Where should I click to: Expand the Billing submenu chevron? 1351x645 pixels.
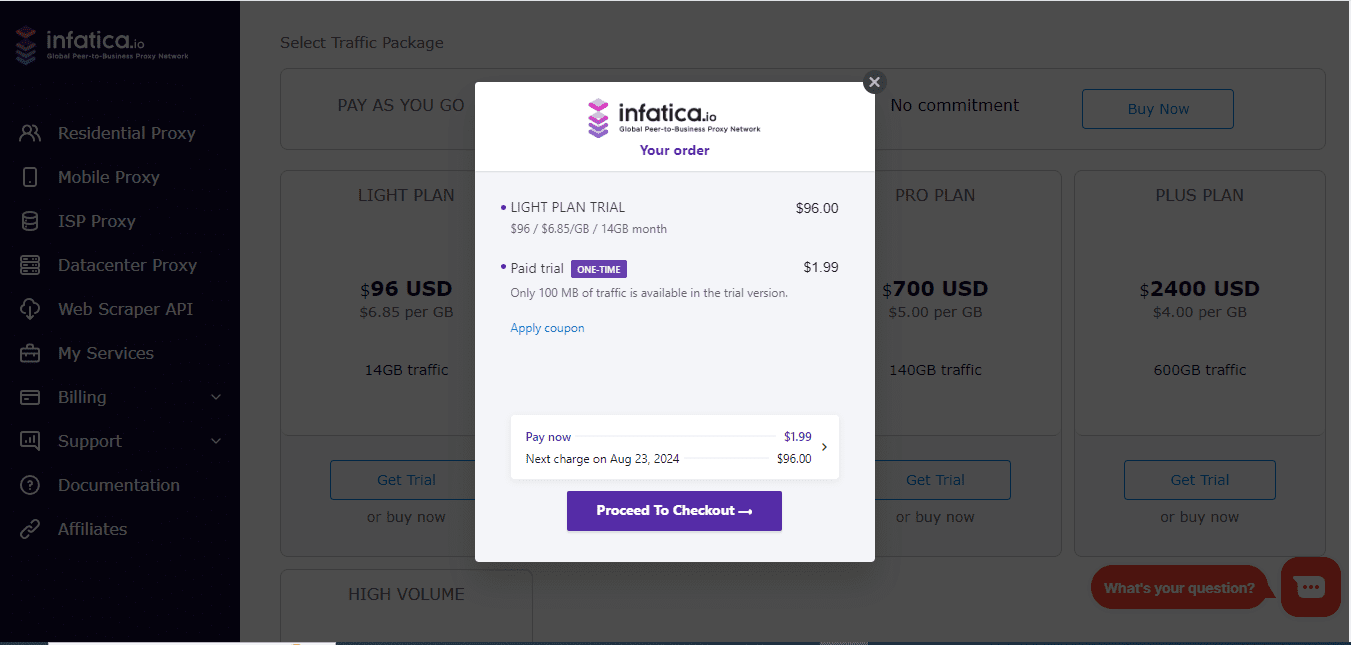215,397
